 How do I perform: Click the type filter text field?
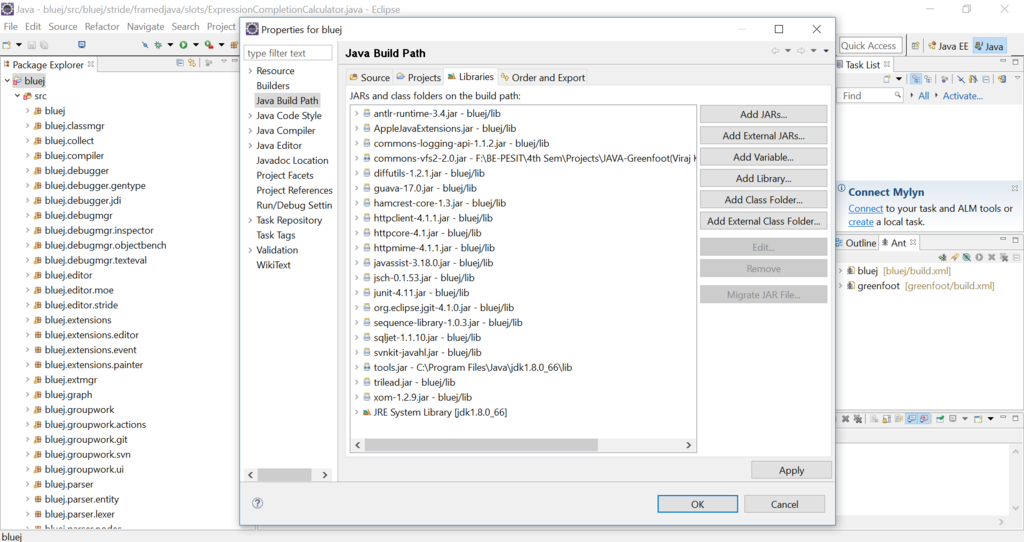tap(288, 53)
